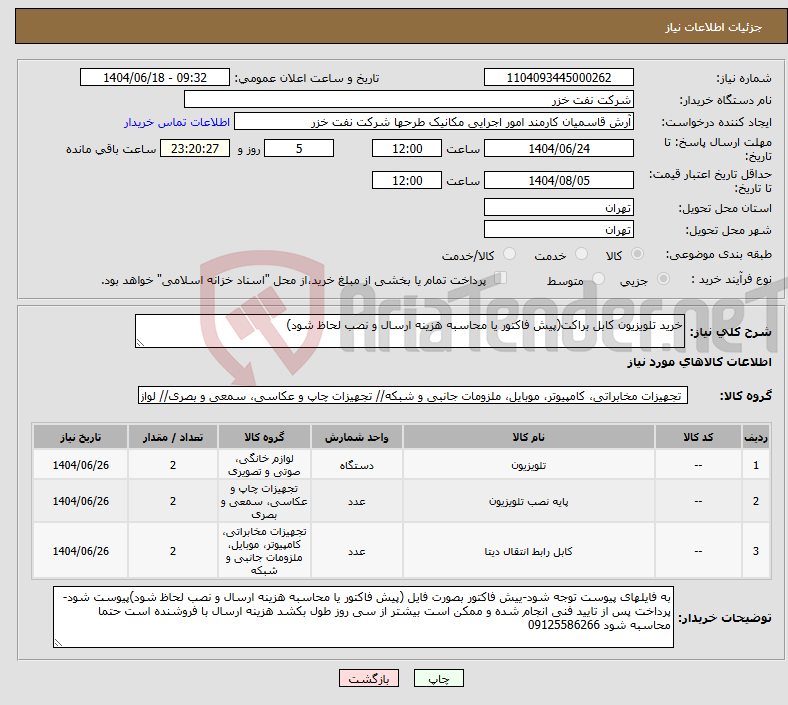
Task: Click the ردیف column header
Action: click(756, 437)
